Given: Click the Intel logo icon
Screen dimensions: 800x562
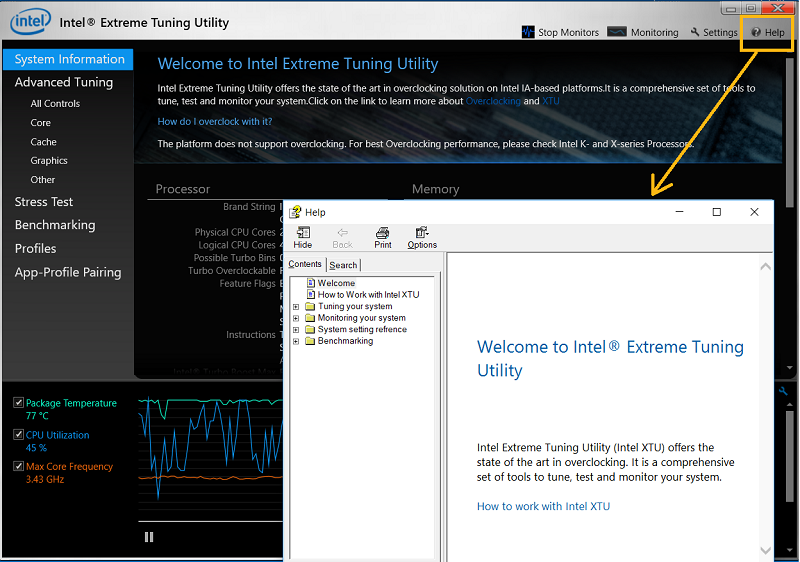Looking at the screenshot, I should click(x=31, y=21).
